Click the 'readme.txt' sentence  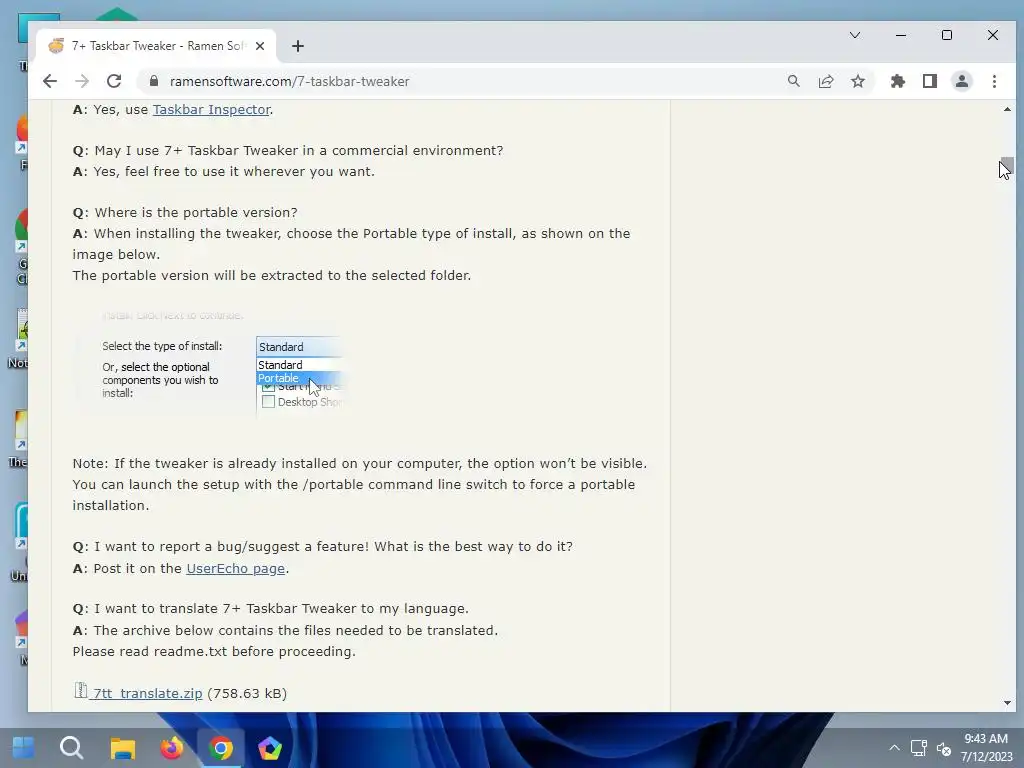[214, 651]
